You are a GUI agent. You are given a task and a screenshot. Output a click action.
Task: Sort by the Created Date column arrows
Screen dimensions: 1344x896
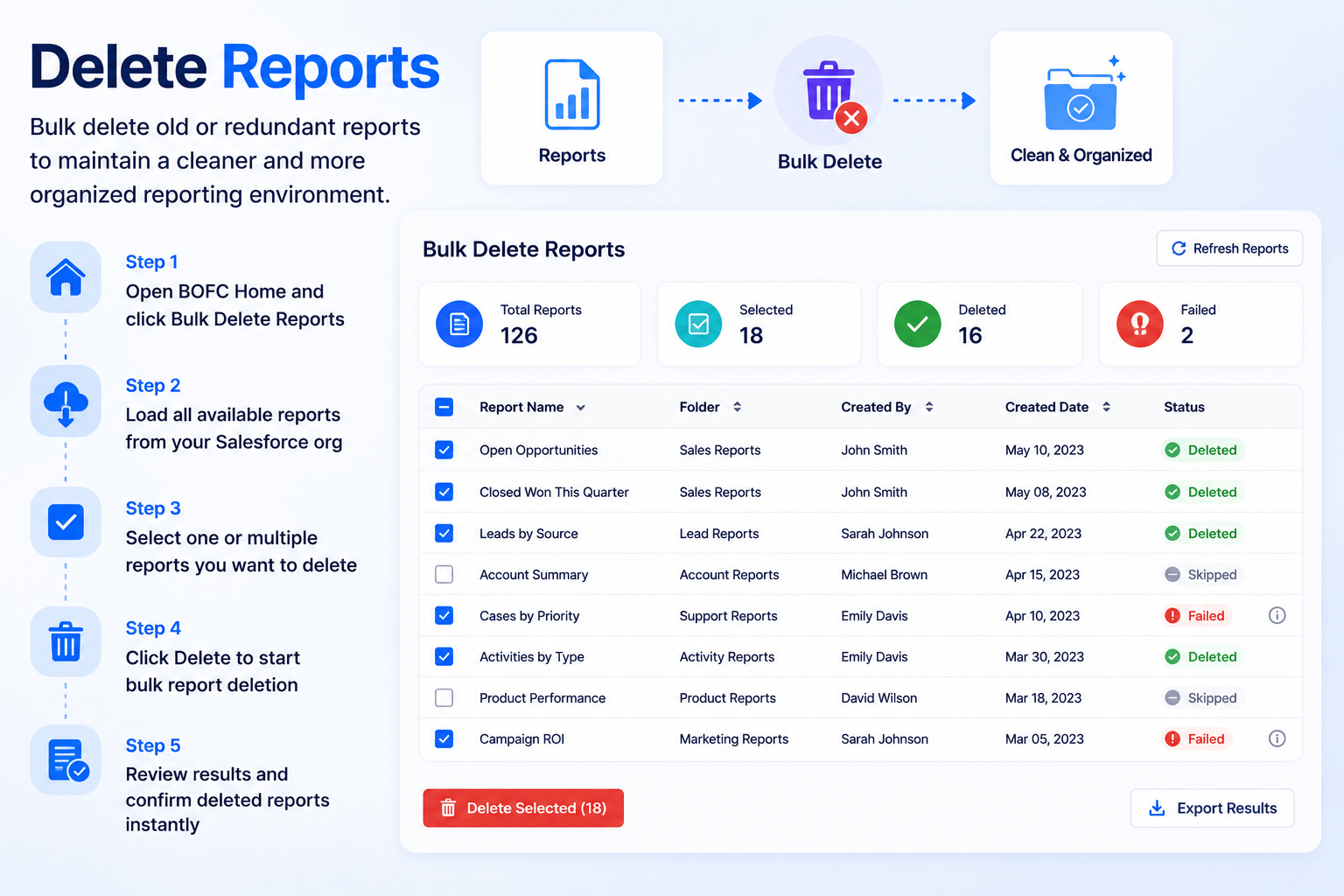[x=1106, y=407]
